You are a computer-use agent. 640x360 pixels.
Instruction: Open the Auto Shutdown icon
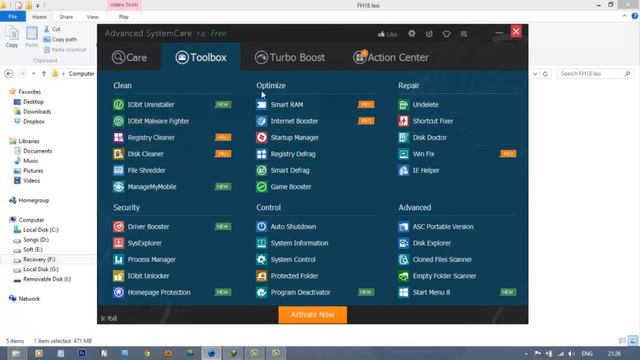[262, 227]
